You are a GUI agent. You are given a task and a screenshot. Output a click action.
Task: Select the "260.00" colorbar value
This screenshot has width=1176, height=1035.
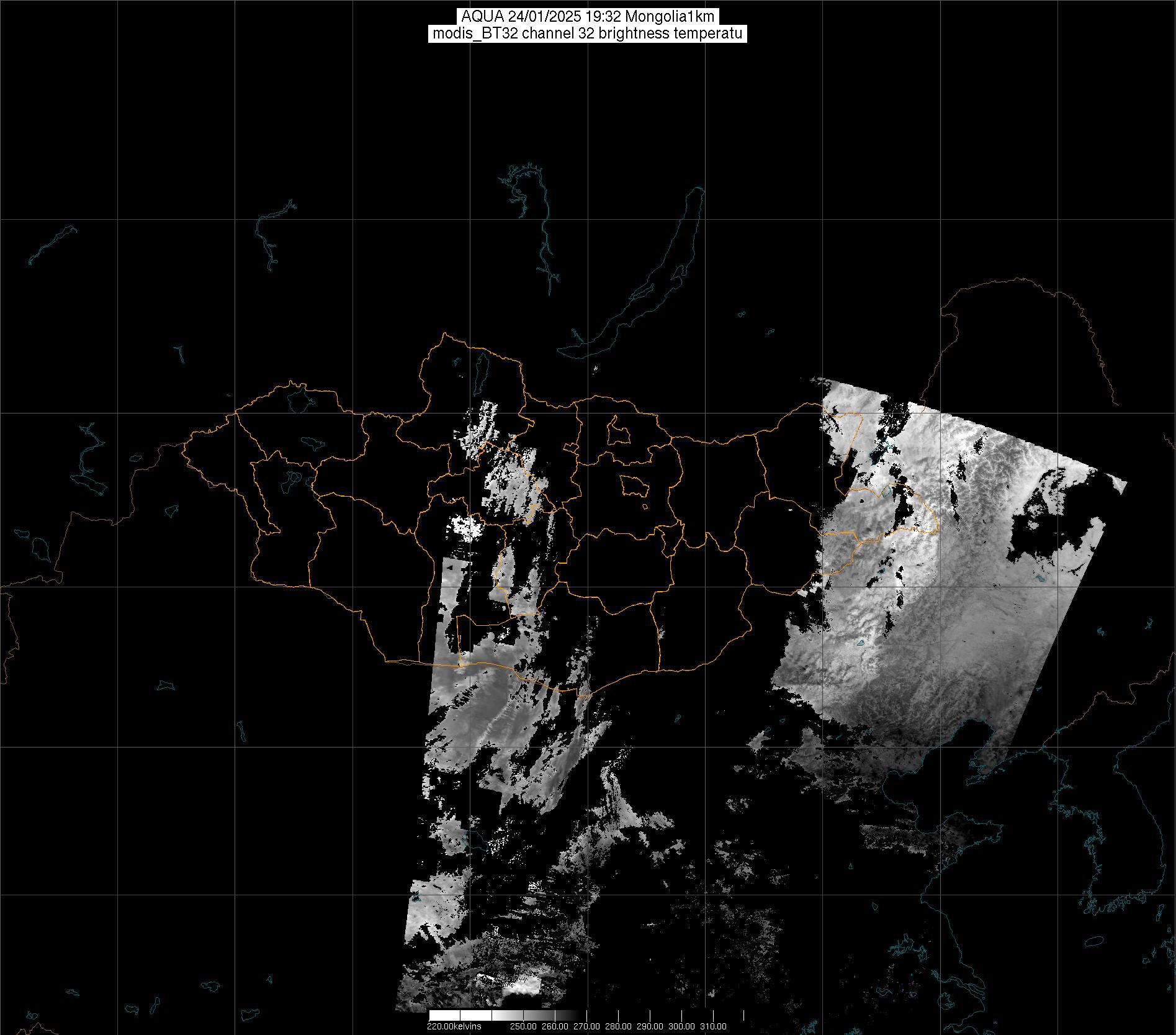point(555,1026)
